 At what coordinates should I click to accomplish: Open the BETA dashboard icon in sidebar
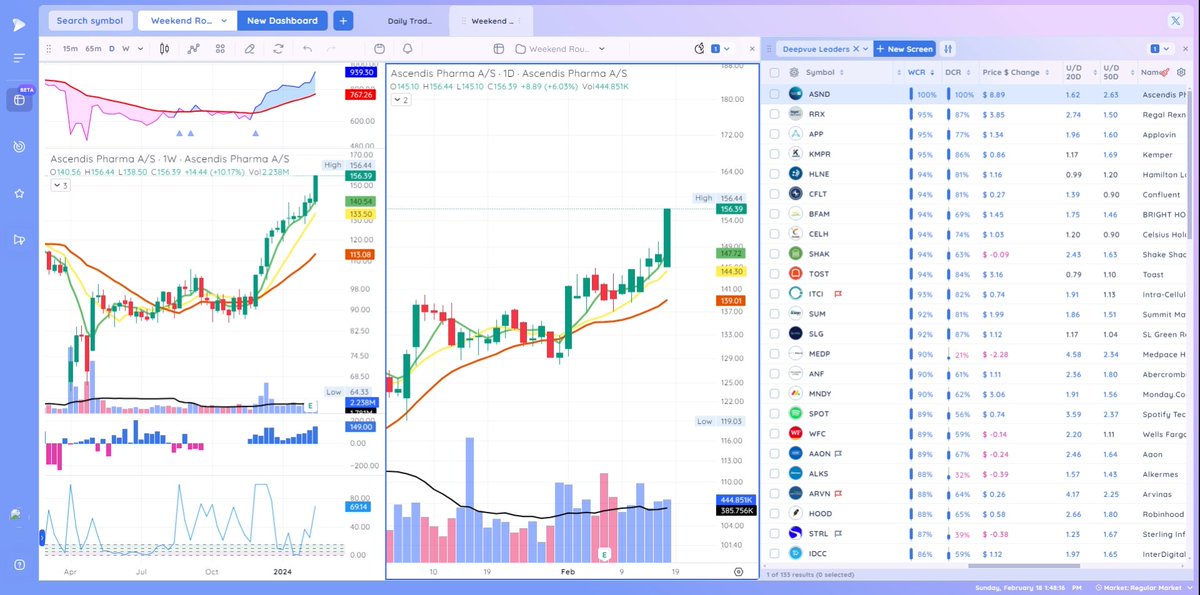tap(19, 99)
